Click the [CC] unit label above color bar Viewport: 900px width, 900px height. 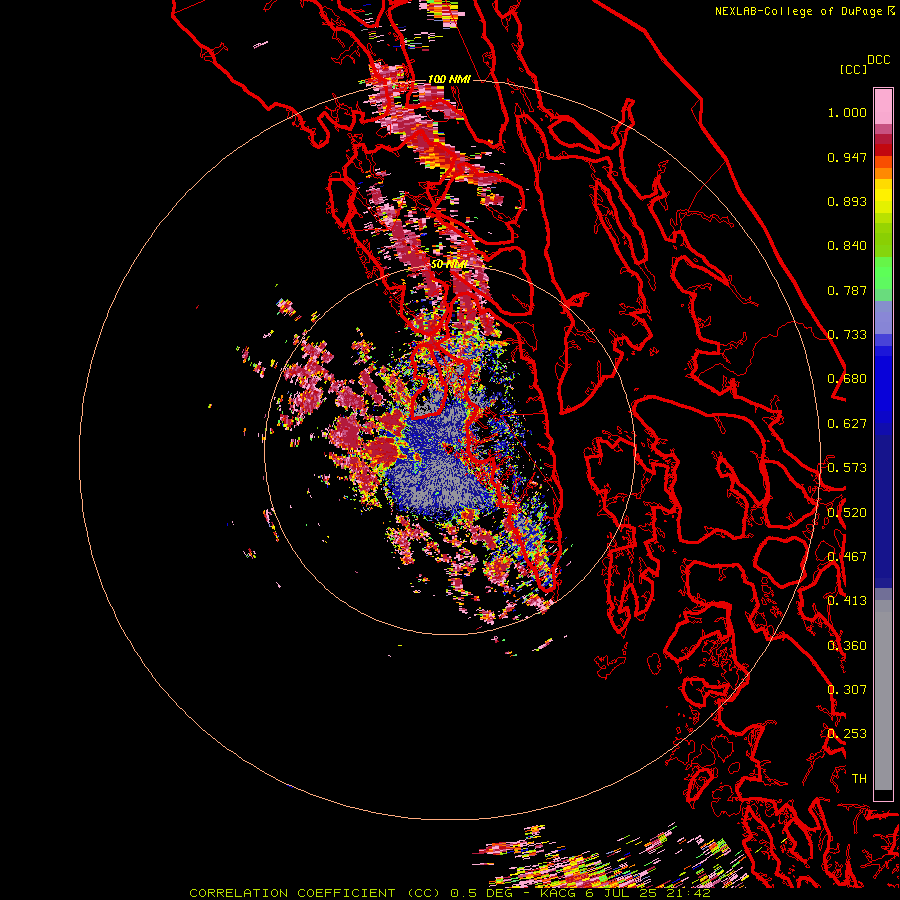point(853,69)
